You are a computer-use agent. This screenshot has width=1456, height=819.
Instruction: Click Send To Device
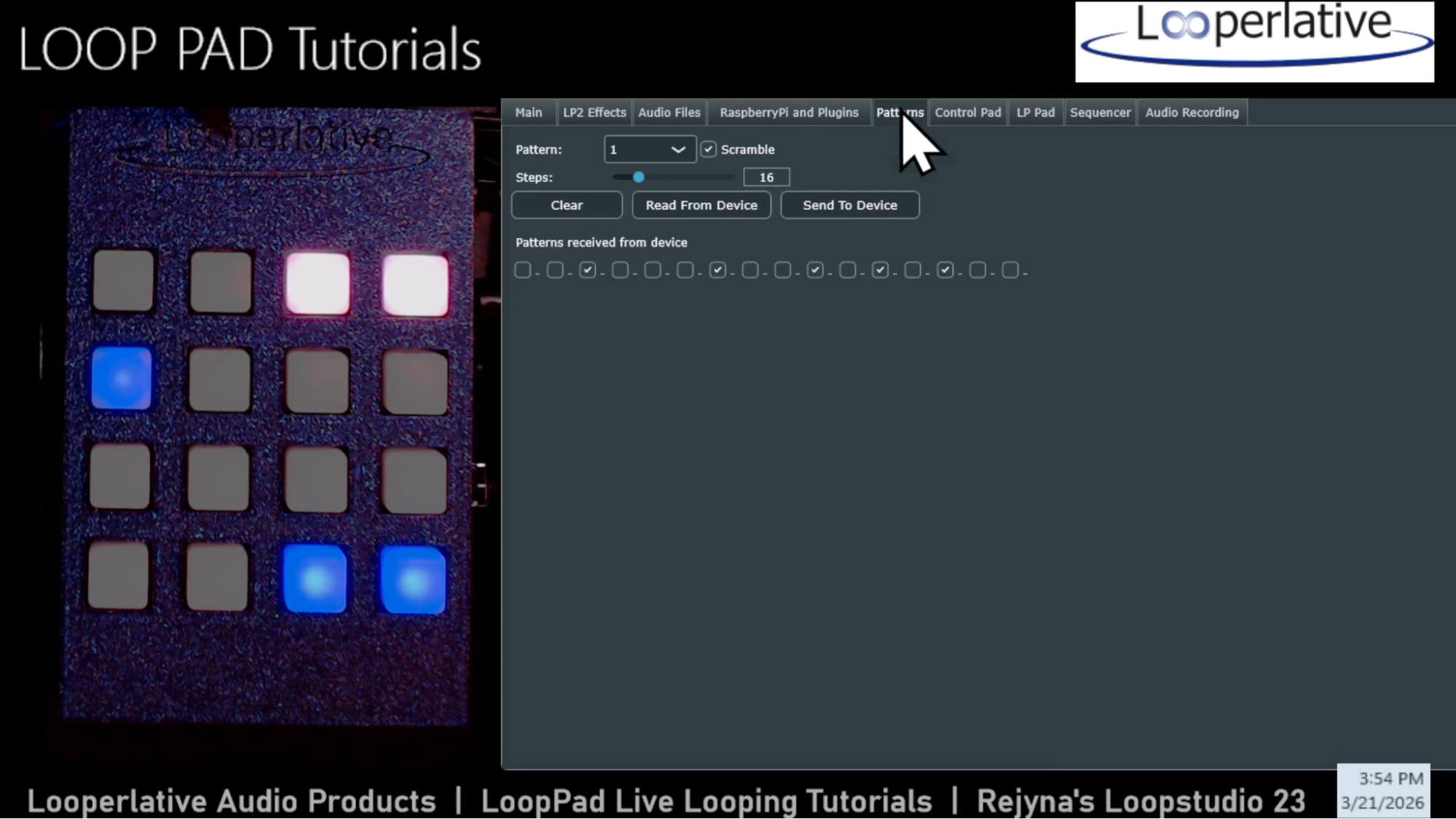point(850,205)
